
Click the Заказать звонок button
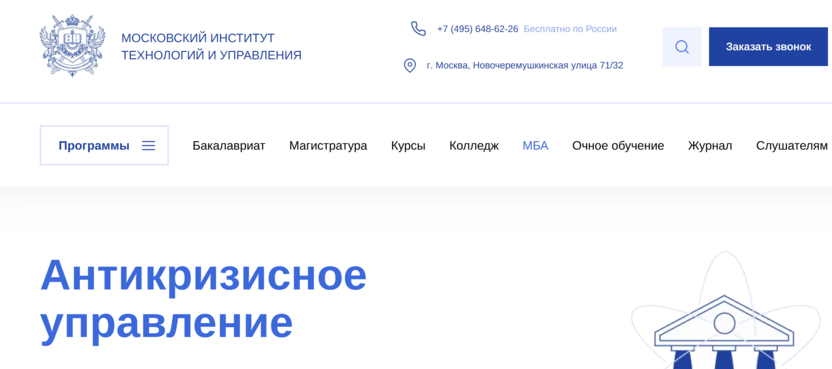click(x=768, y=47)
